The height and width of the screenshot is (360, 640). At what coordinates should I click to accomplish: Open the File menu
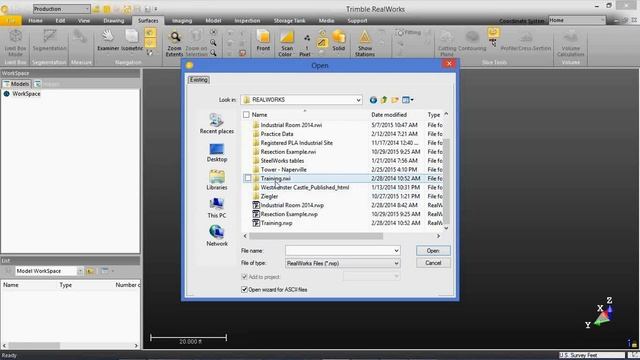click(11, 20)
